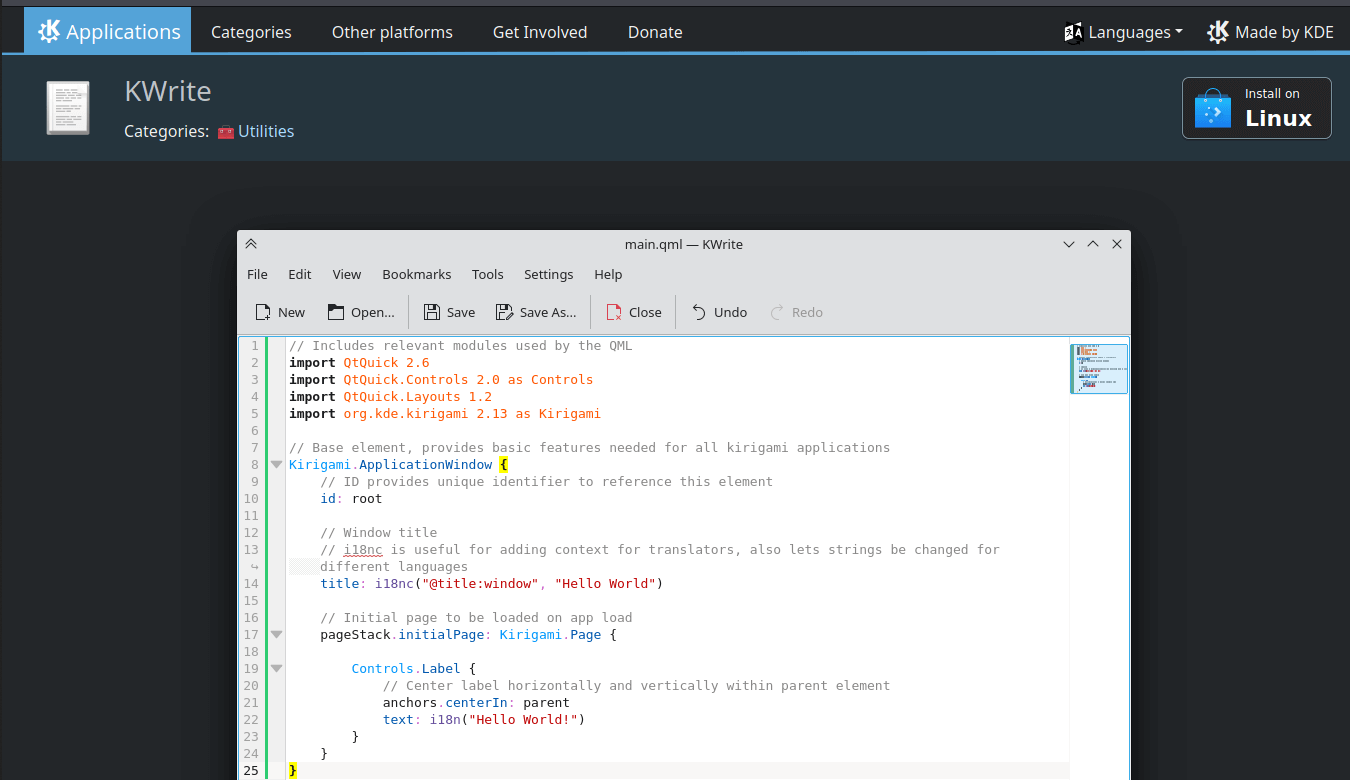
Task: Click the KWrite page heading
Action: 168,91
